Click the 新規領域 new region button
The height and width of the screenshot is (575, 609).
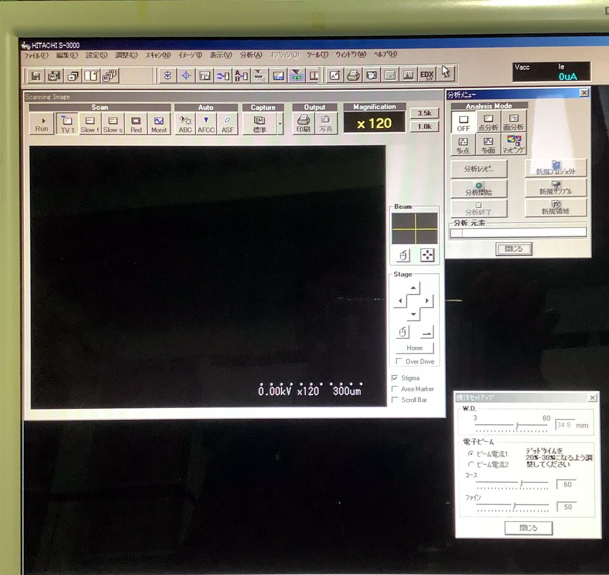click(556, 207)
